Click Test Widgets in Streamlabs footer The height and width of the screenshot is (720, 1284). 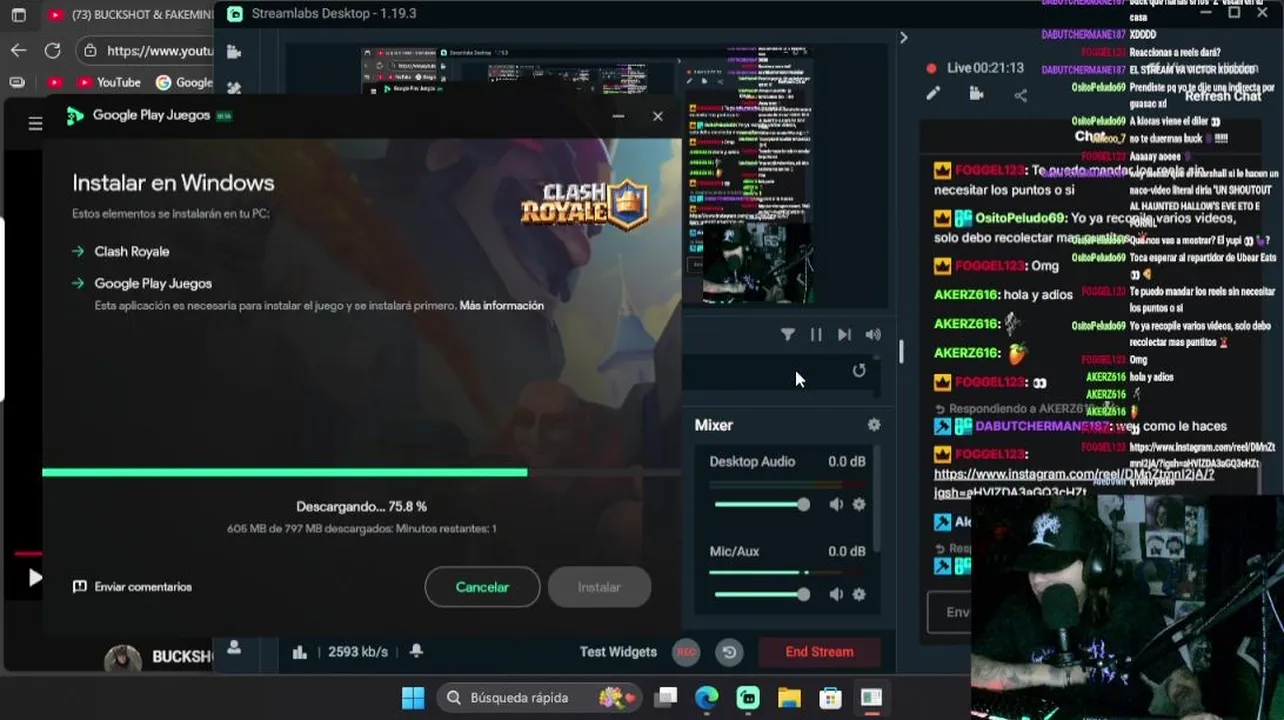(618, 652)
